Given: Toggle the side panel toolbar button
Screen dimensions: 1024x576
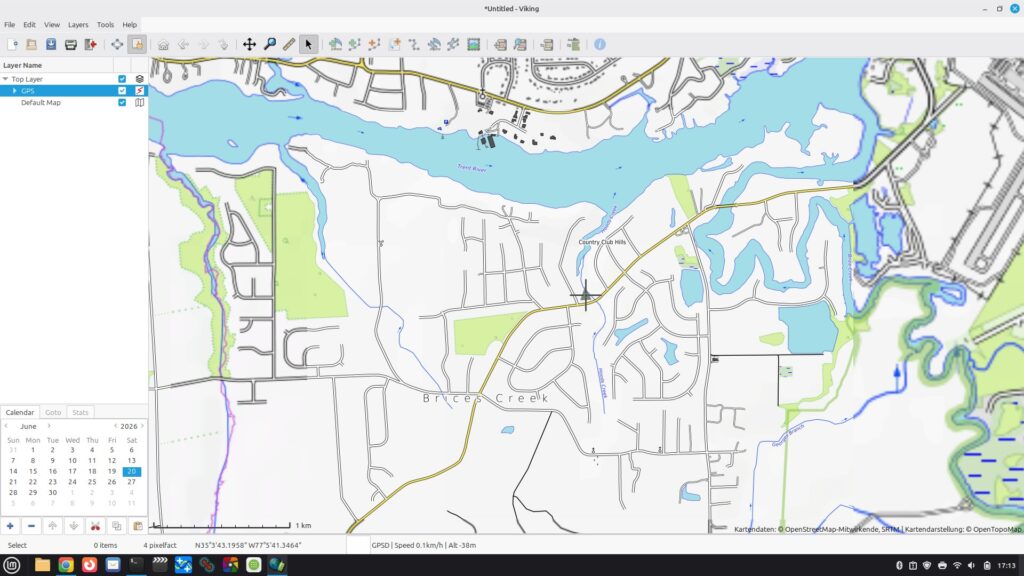Looking at the screenshot, I should (137, 44).
